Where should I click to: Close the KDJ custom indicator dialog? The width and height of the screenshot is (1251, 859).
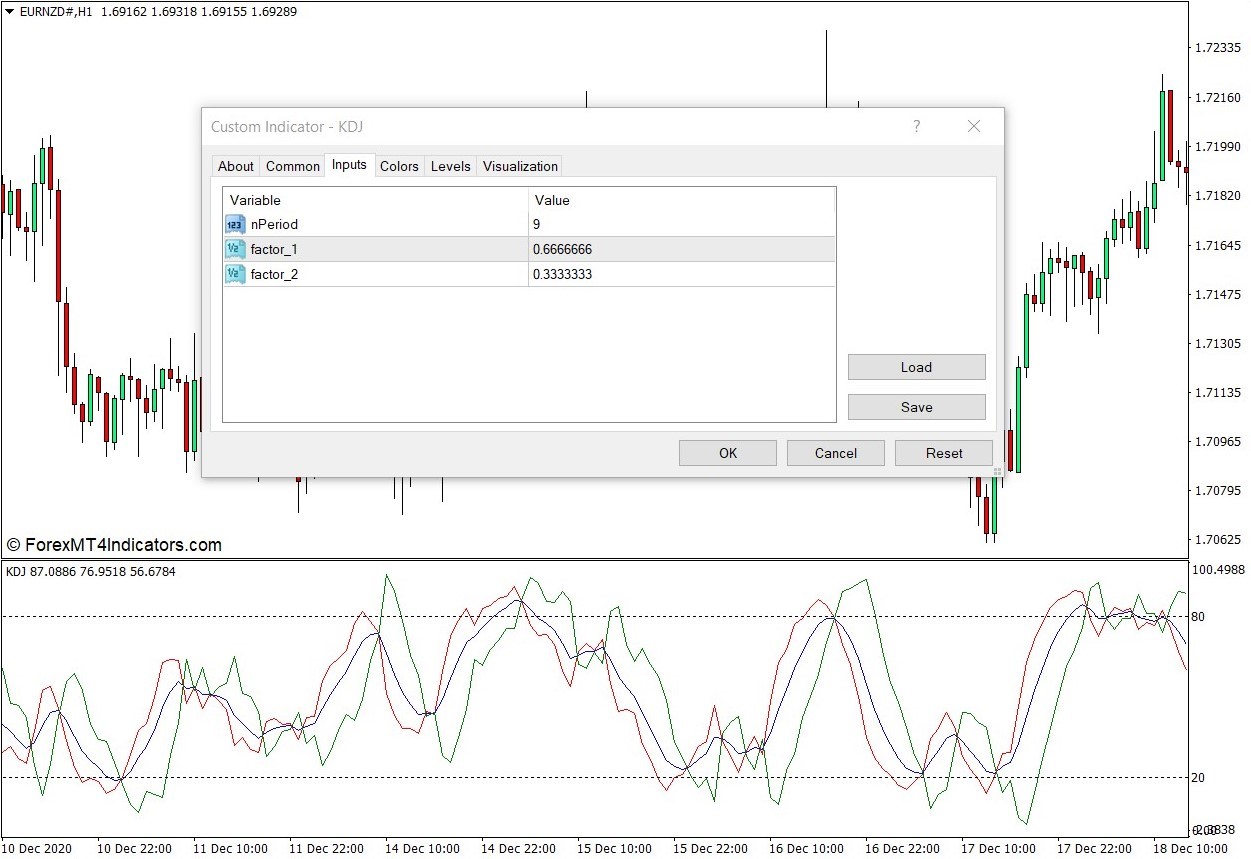[974, 126]
